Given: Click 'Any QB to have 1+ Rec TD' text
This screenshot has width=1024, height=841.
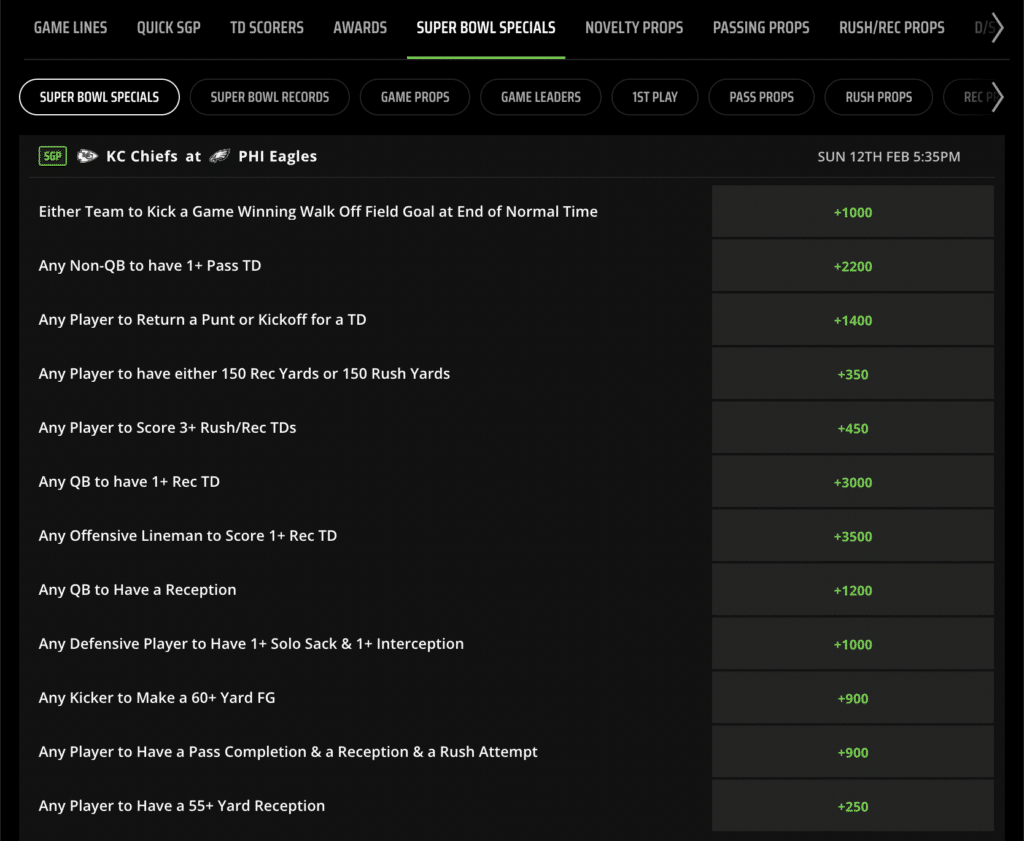Looking at the screenshot, I should click(129, 482).
